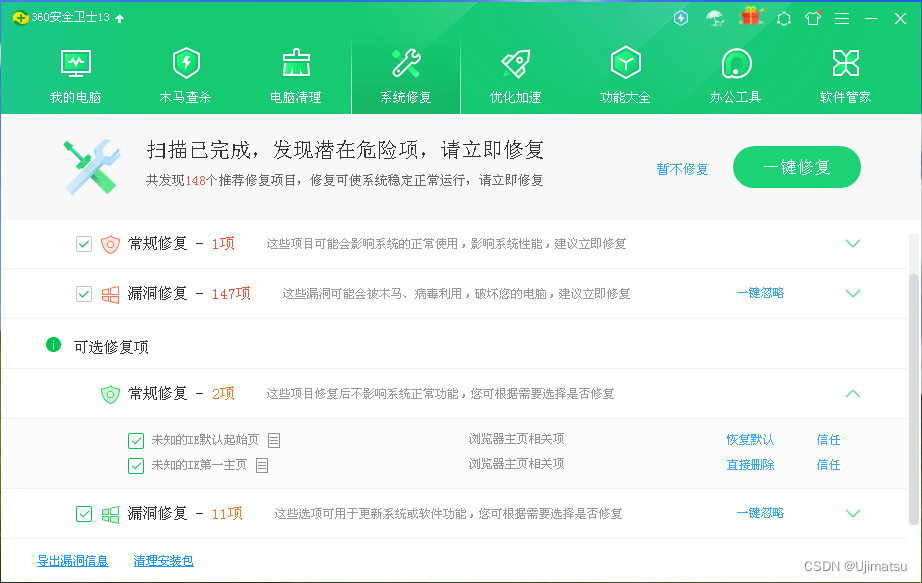This screenshot has height=583, width=922.
Task: Open details icon for 未知的IE默认起始页
Action: coord(274,440)
